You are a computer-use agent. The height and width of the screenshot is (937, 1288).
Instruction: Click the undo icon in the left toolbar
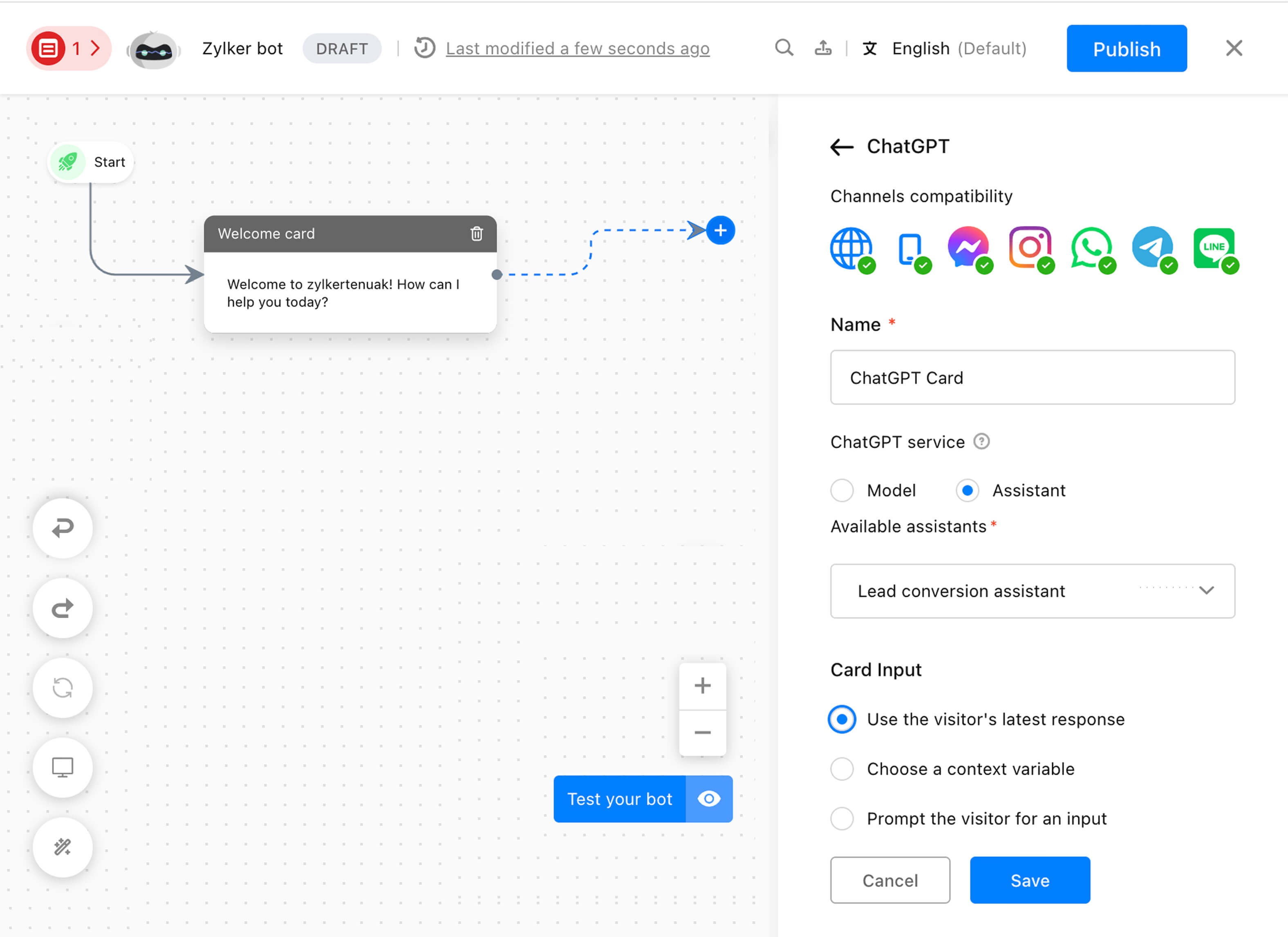tap(63, 528)
